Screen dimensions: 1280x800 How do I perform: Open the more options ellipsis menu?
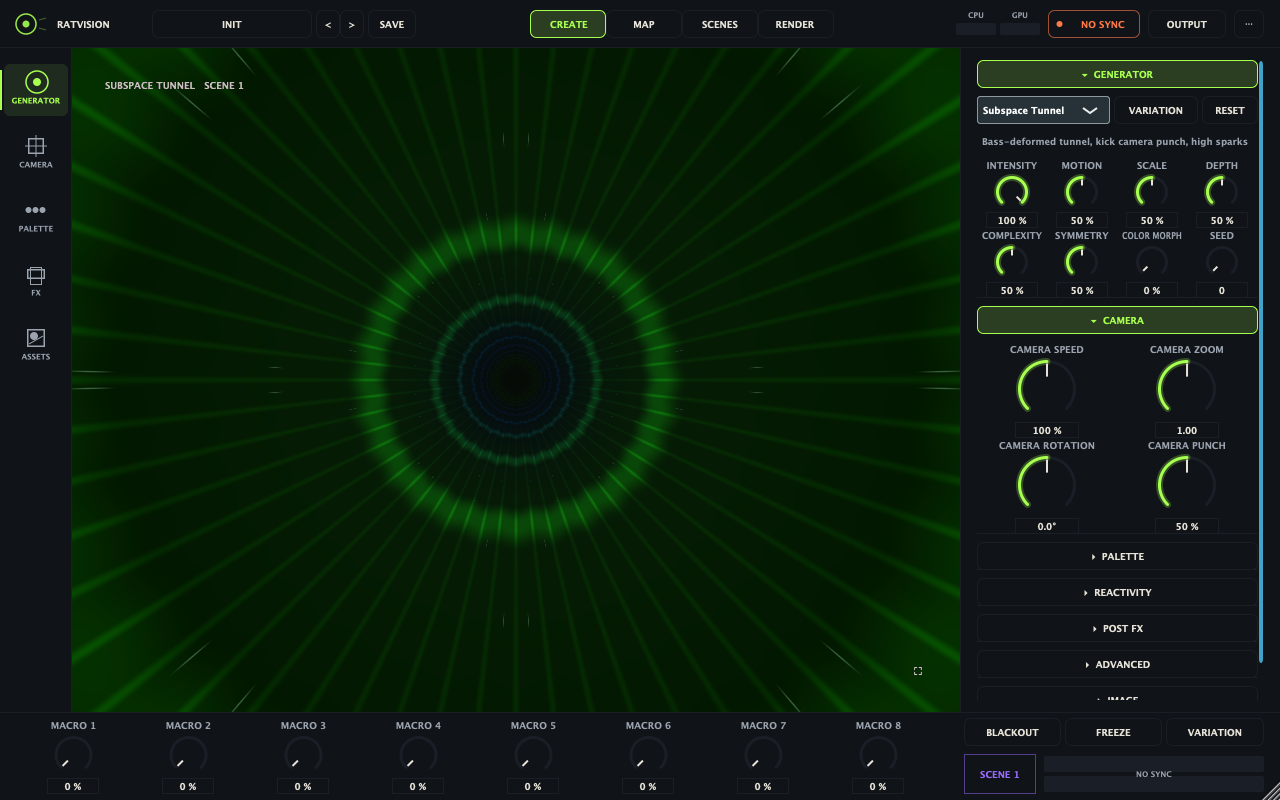pyautogui.click(x=1248, y=24)
